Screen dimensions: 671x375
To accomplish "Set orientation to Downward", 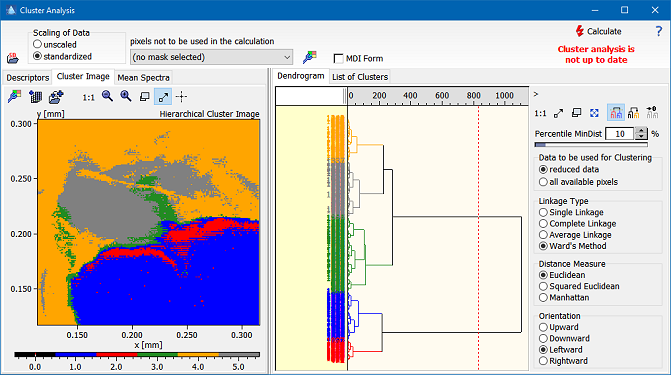I will (x=564, y=338).
